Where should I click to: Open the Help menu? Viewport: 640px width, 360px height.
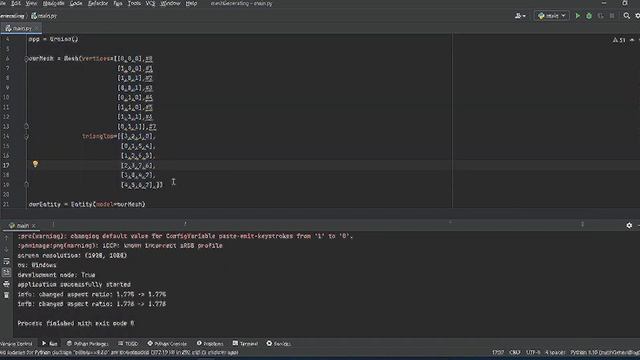tap(191, 3)
